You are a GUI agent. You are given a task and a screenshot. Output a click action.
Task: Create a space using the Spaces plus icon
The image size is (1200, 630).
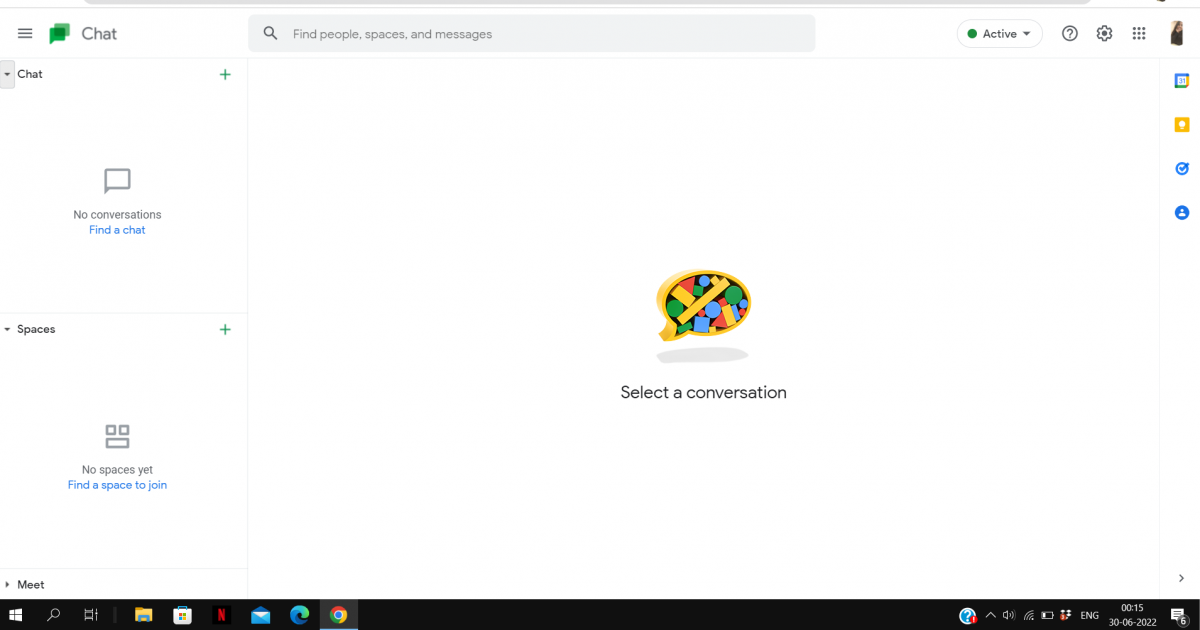225,329
